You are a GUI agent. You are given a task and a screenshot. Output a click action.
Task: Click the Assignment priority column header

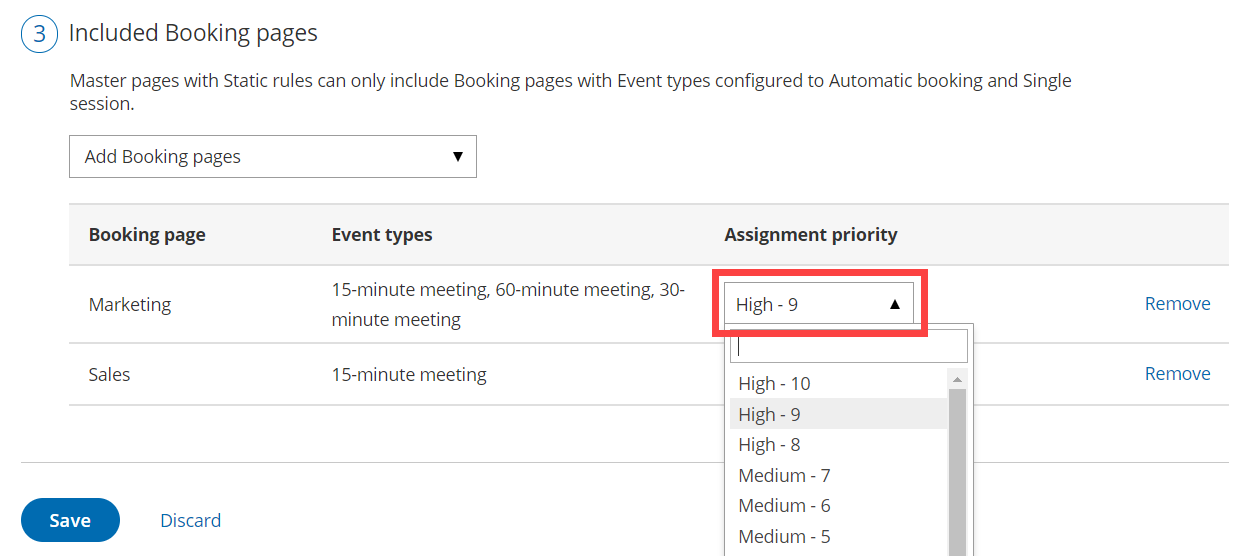click(x=810, y=235)
